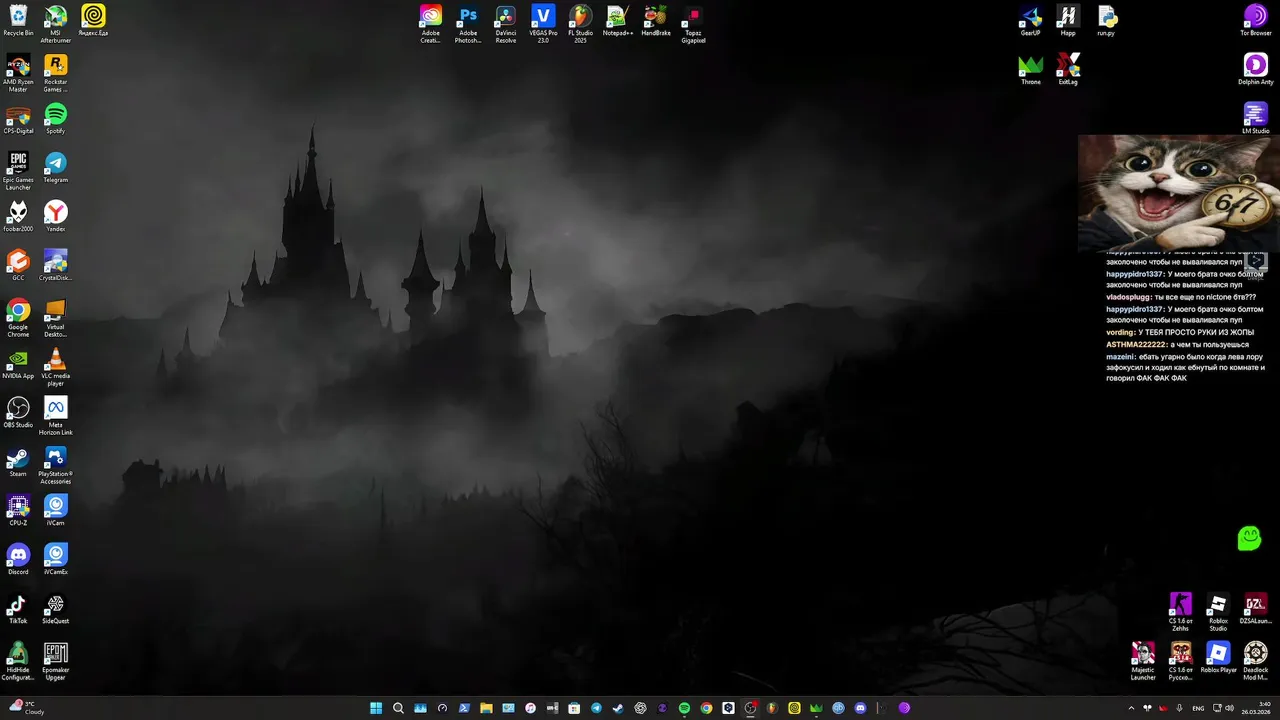Open the Spotify desktop shortcut
Viewport: 1280px width, 720px height.
[56, 118]
